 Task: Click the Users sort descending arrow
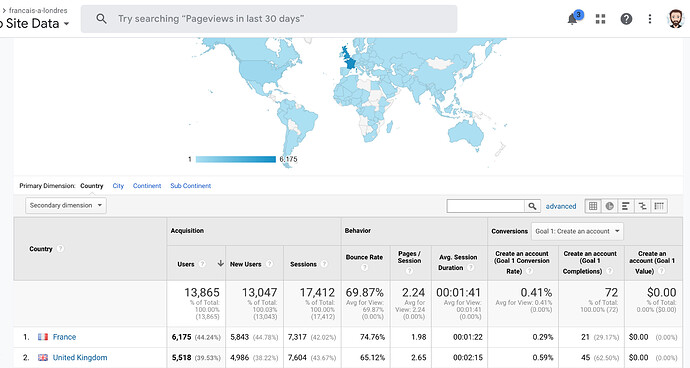tap(220, 264)
